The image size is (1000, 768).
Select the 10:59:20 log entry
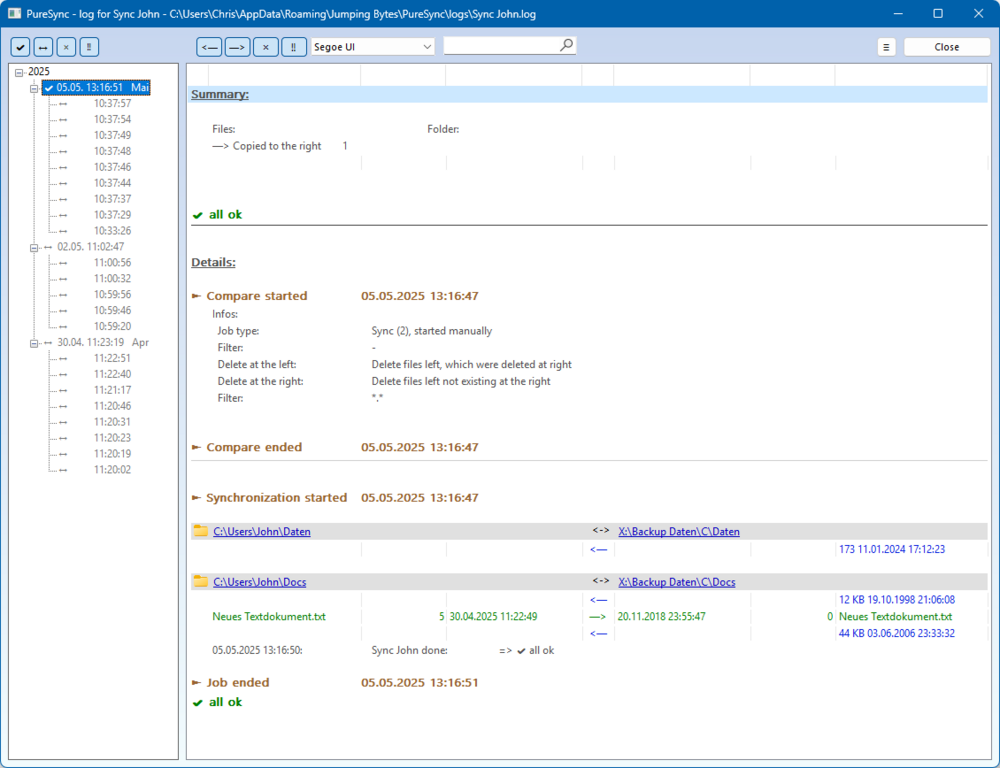[112, 327]
